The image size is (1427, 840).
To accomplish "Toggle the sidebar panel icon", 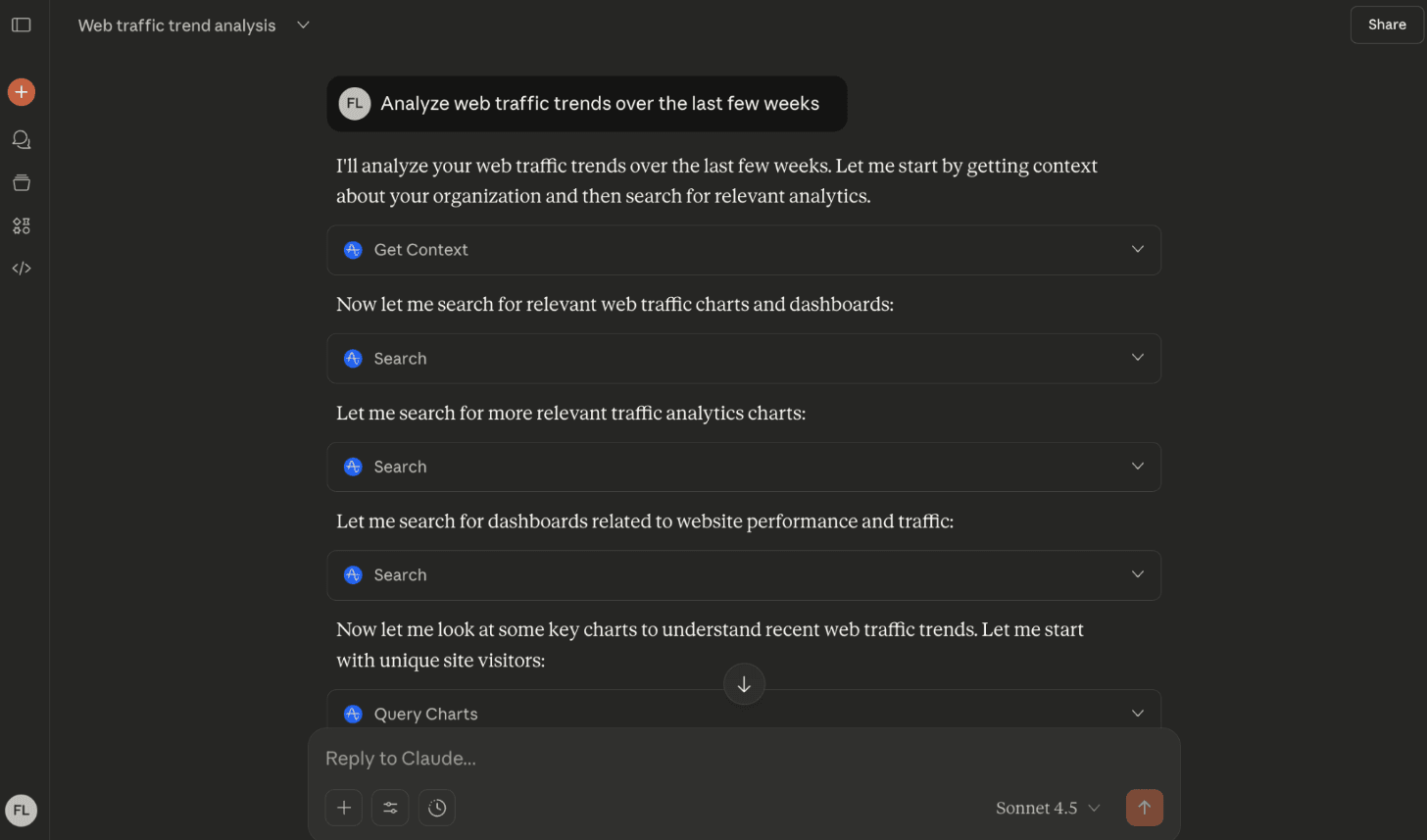I will (21, 25).
